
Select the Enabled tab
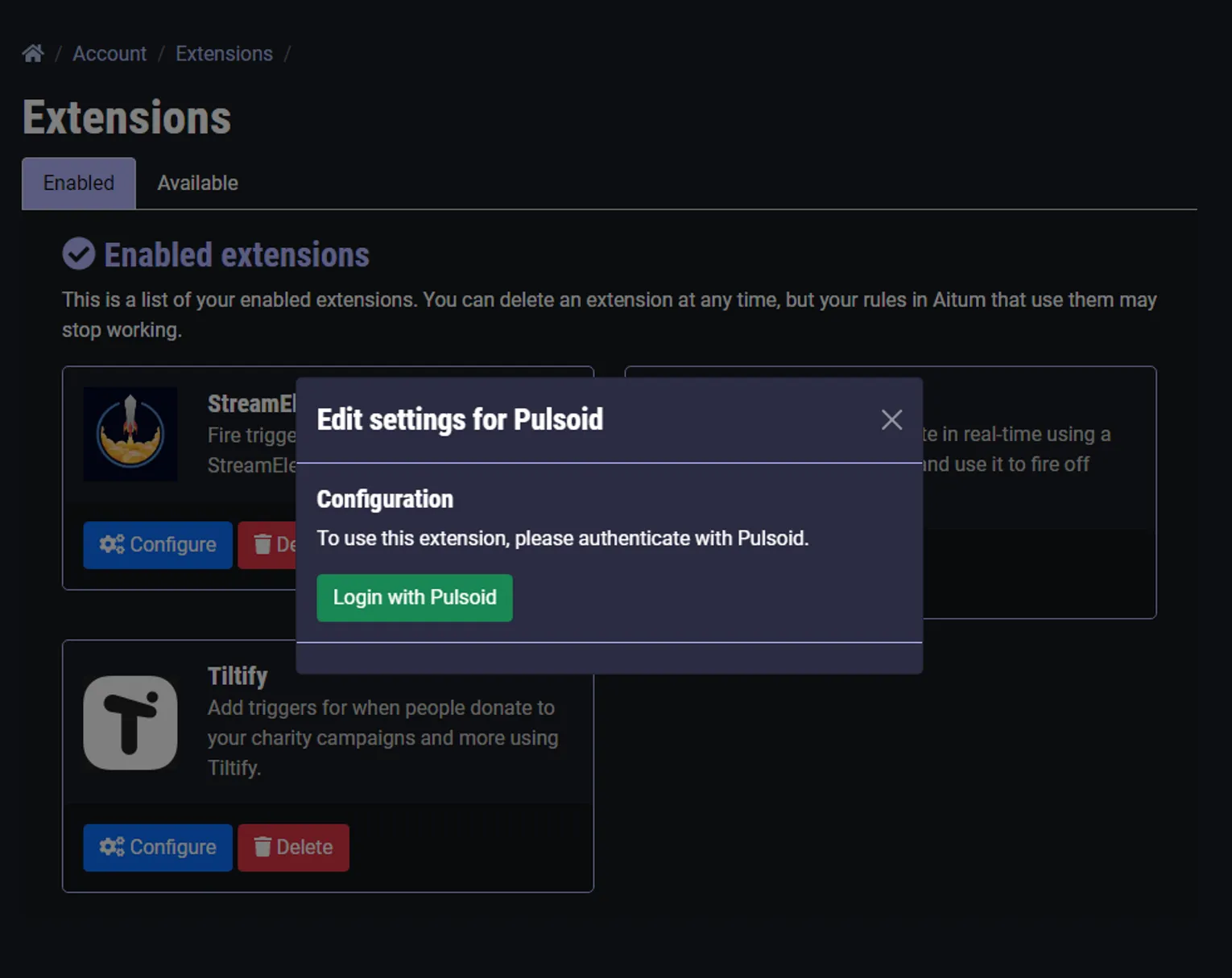(x=79, y=183)
